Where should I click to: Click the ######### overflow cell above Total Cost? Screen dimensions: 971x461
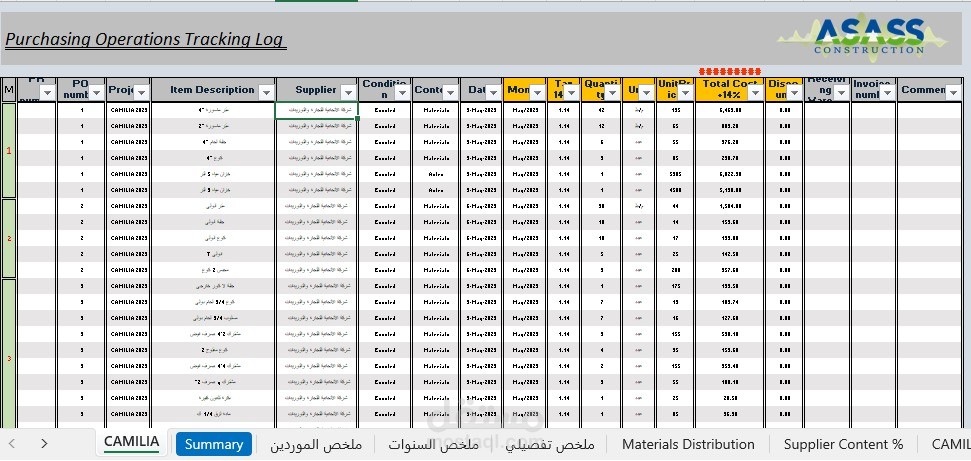point(729,72)
